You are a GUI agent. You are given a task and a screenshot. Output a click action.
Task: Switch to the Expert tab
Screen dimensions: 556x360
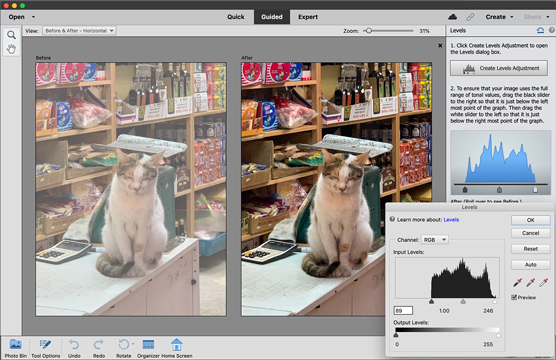(x=308, y=17)
